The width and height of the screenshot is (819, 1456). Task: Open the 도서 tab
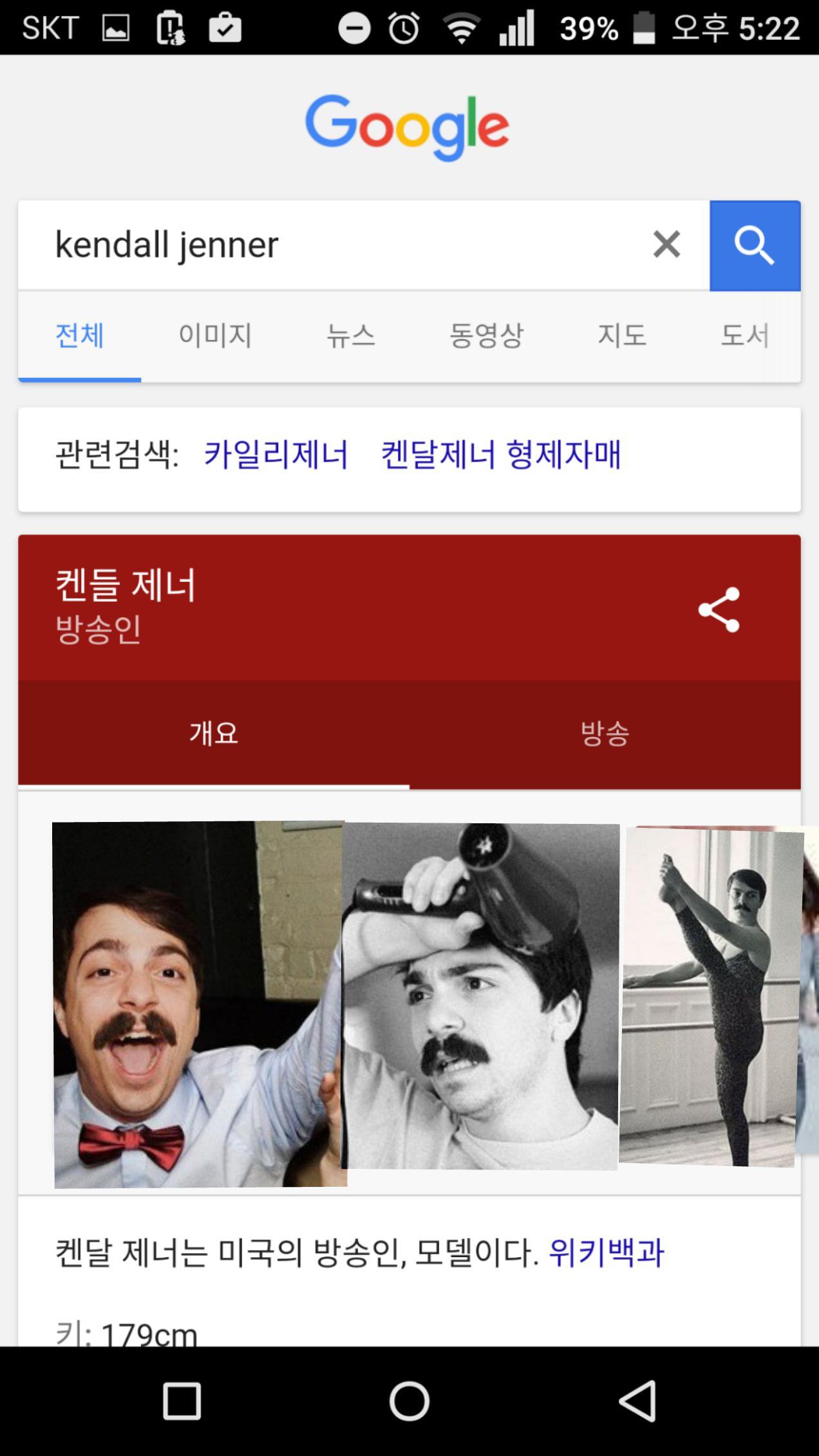(x=745, y=335)
